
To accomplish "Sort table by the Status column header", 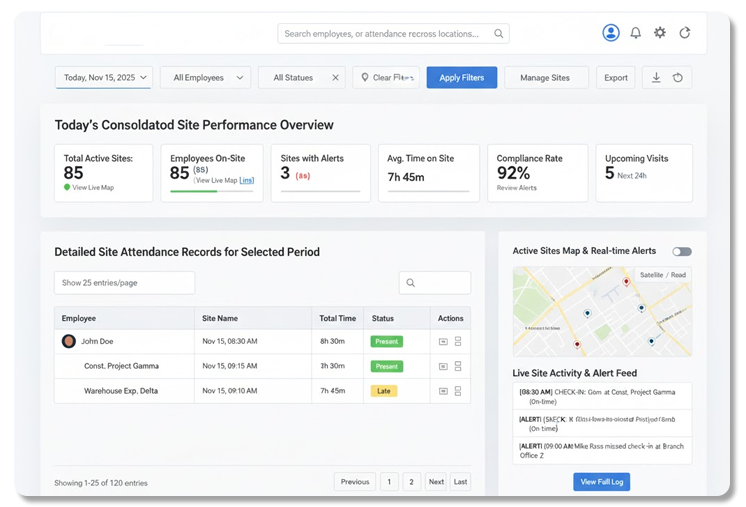I will (x=384, y=318).
